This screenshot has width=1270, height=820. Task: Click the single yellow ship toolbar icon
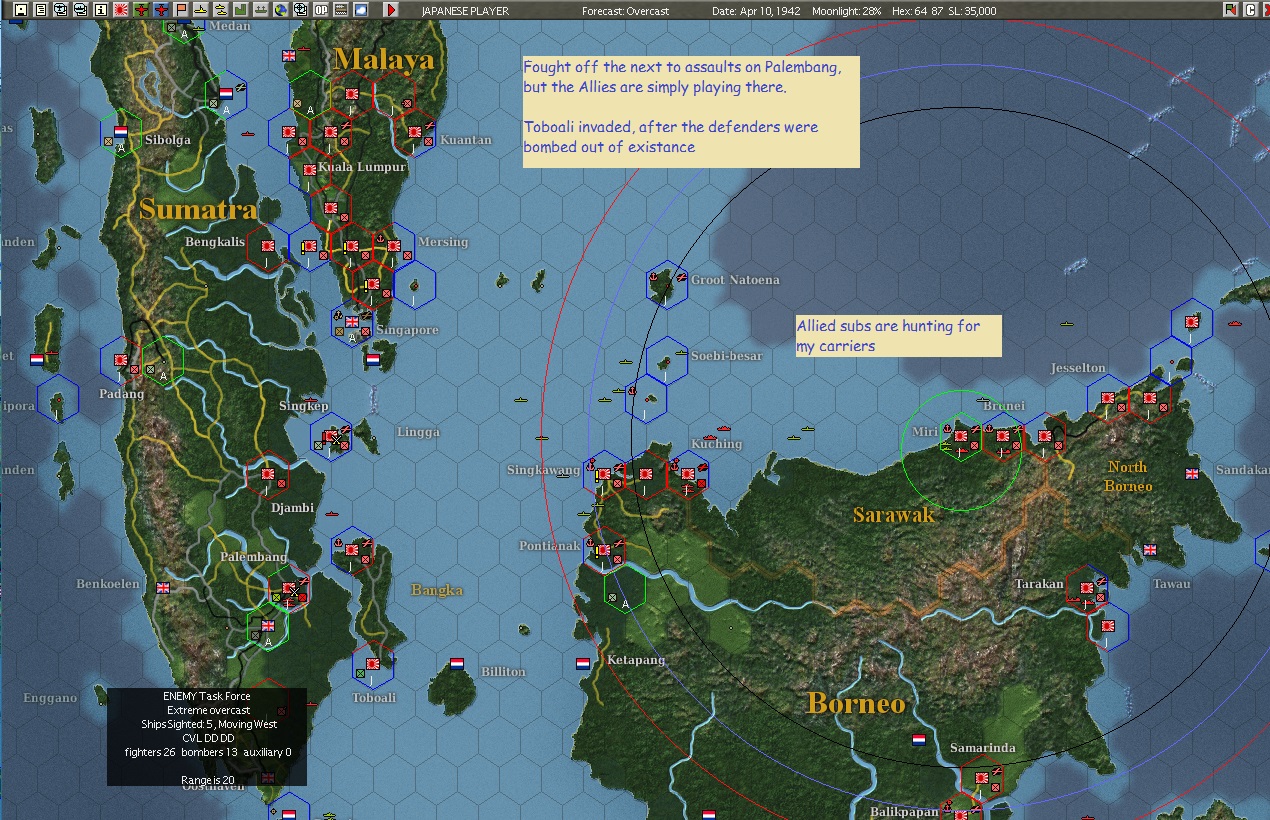click(x=201, y=10)
